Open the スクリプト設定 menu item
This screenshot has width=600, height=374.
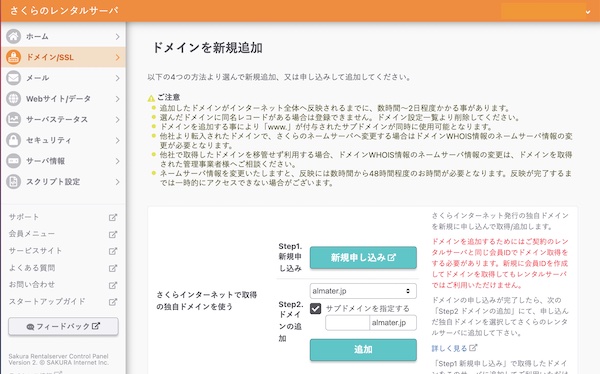tap(63, 181)
